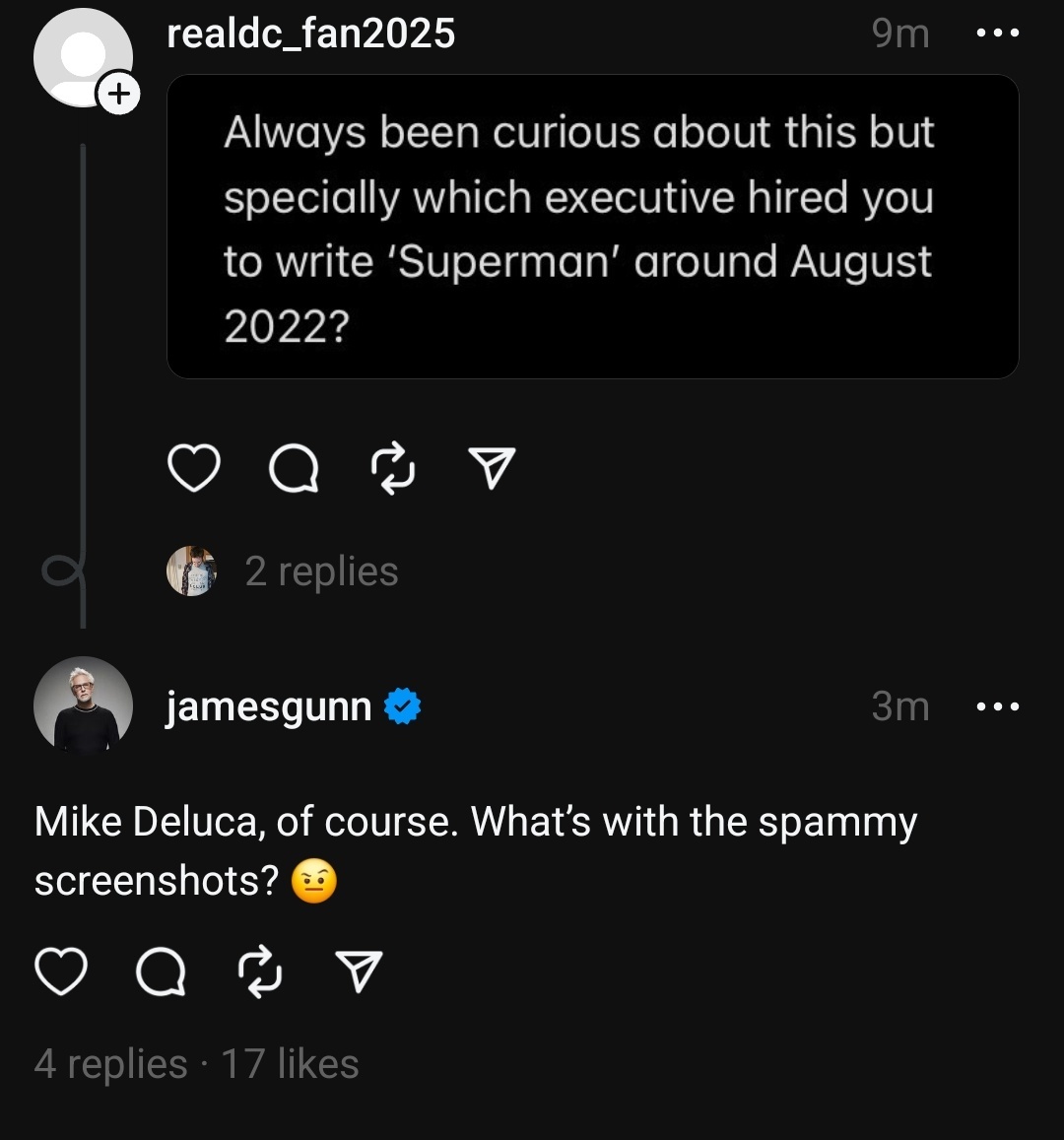Open jamesgunn profile from username
1064x1140 pixels.
tap(268, 706)
